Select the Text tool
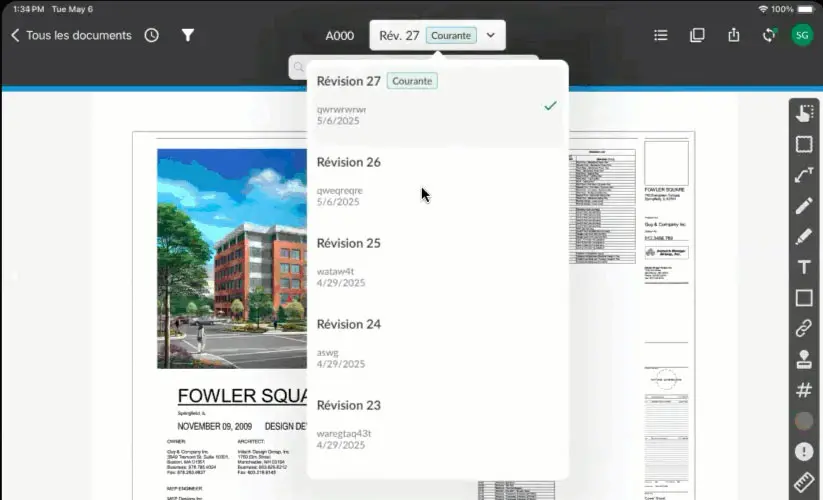 coord(804,267)
